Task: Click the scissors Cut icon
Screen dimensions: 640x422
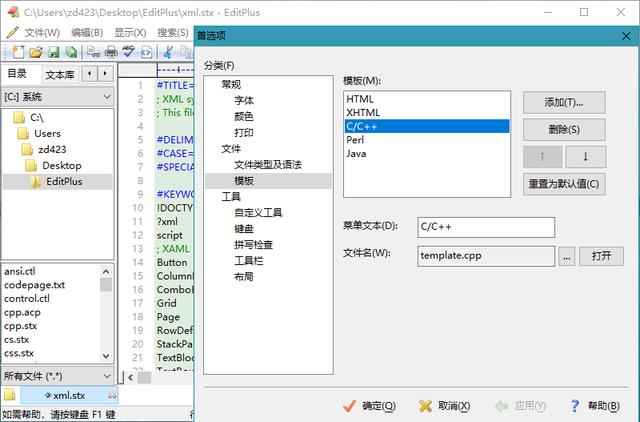Action: 168,52
